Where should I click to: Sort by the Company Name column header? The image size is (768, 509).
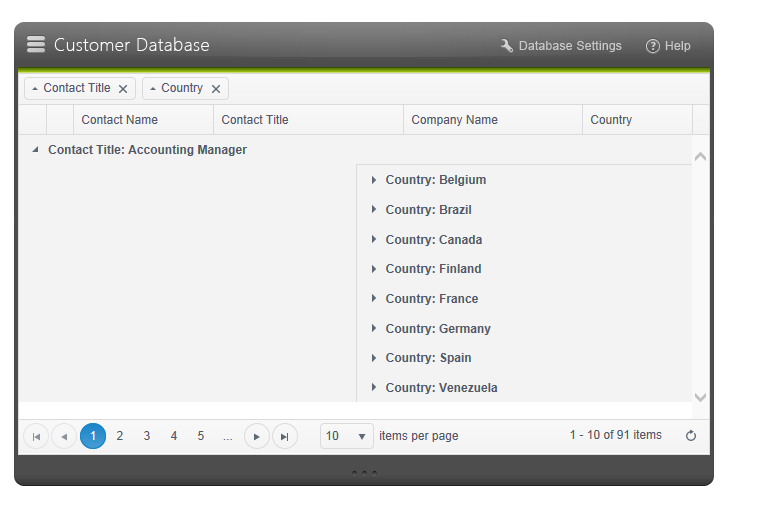point(455,120)
